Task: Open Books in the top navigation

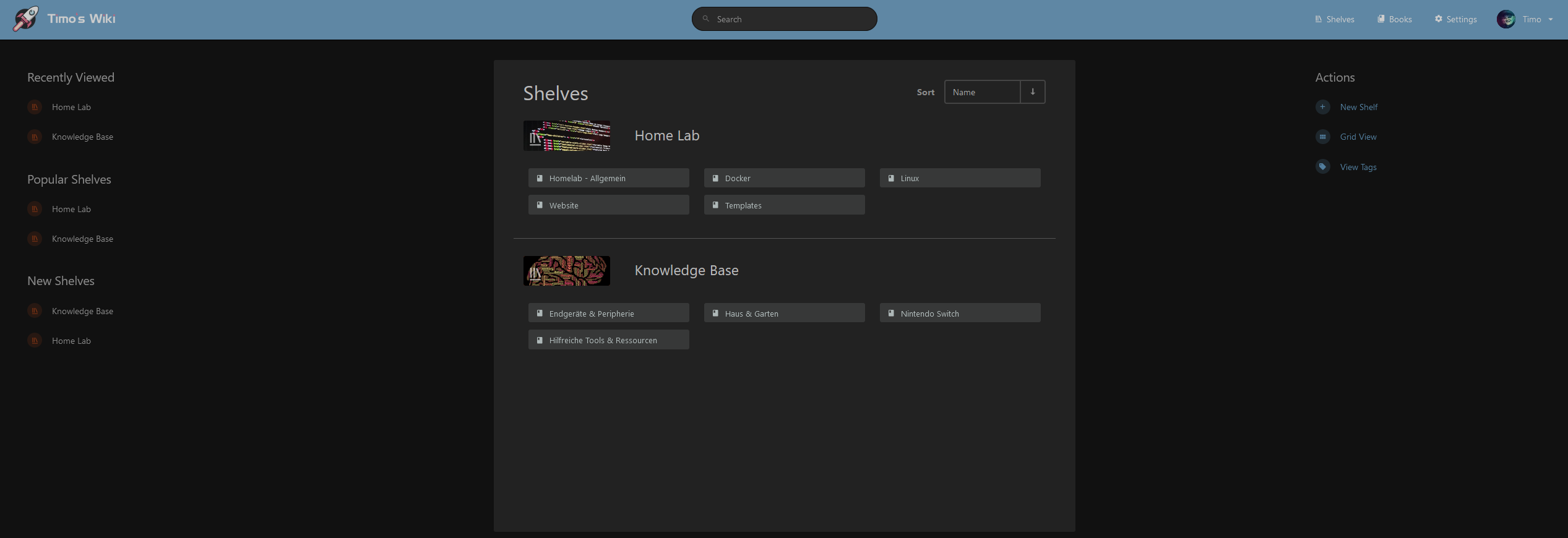Action: (1395, 19)
